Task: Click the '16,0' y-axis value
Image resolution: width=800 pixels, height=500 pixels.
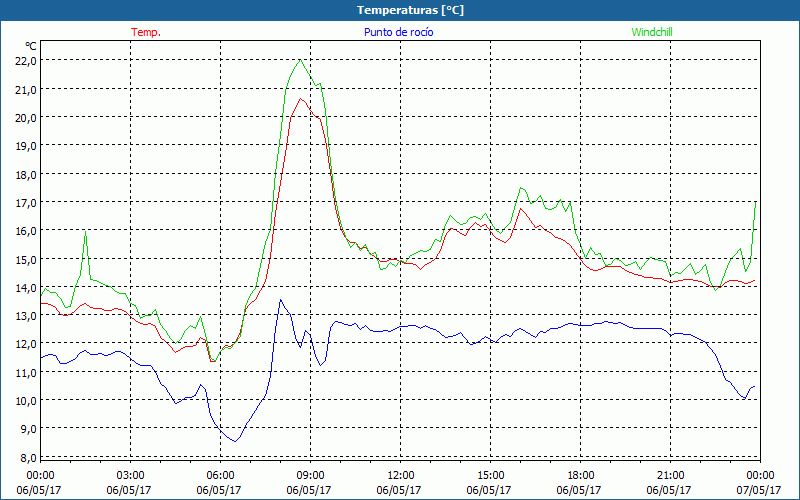Action: tap(27, 231)
